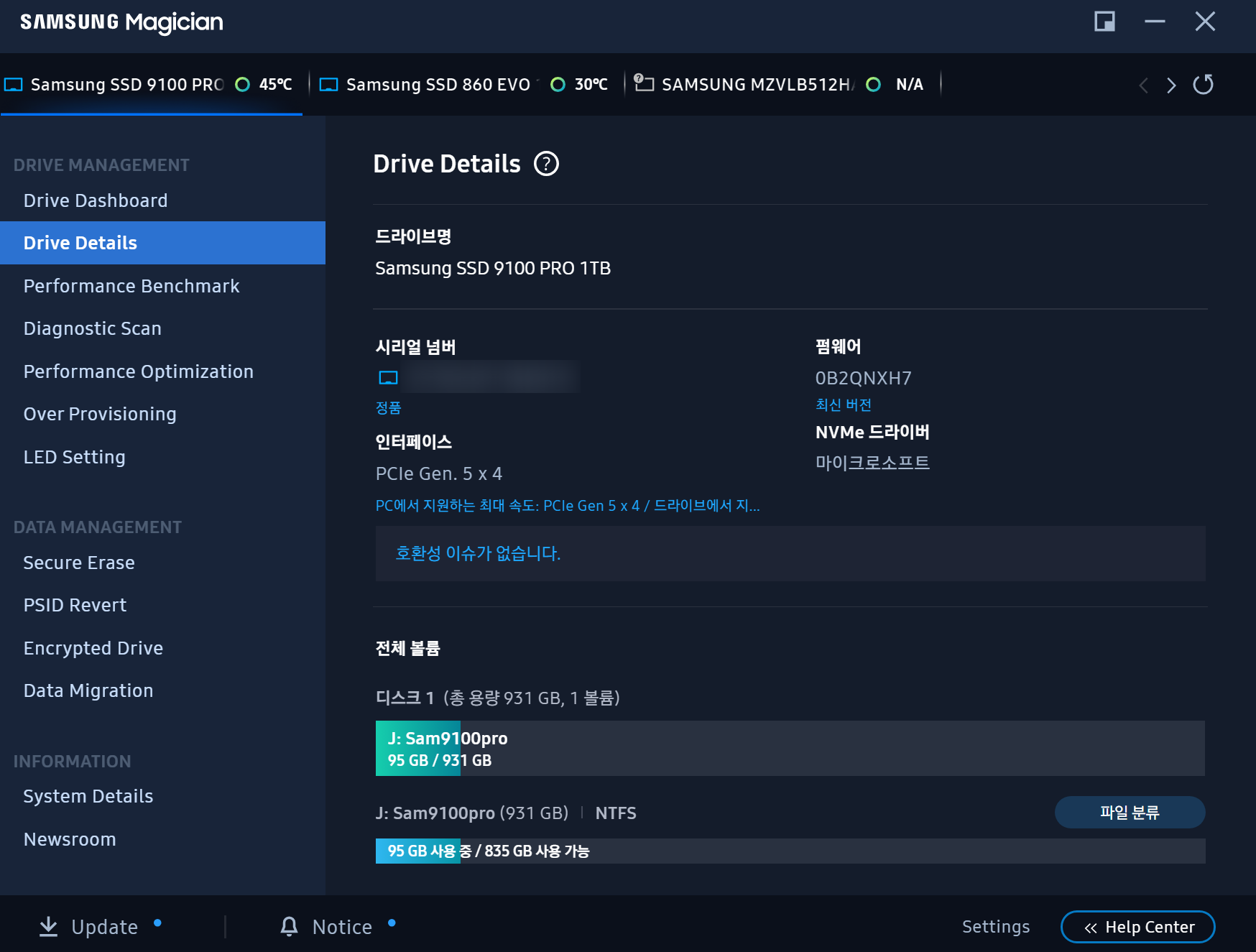Image resolution: width=1256 pixels, height=952 pixels.
Task: Minimize the Samsung Magician window
Action: click(1155, 22)
